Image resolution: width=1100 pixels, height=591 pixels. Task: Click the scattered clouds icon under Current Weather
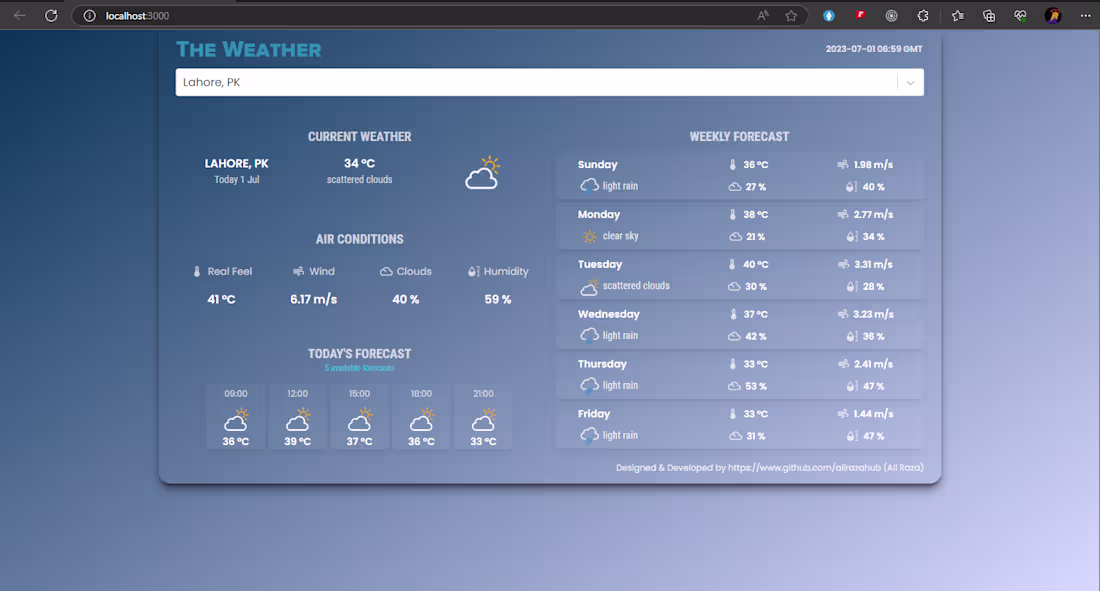[x=483, y=172]
